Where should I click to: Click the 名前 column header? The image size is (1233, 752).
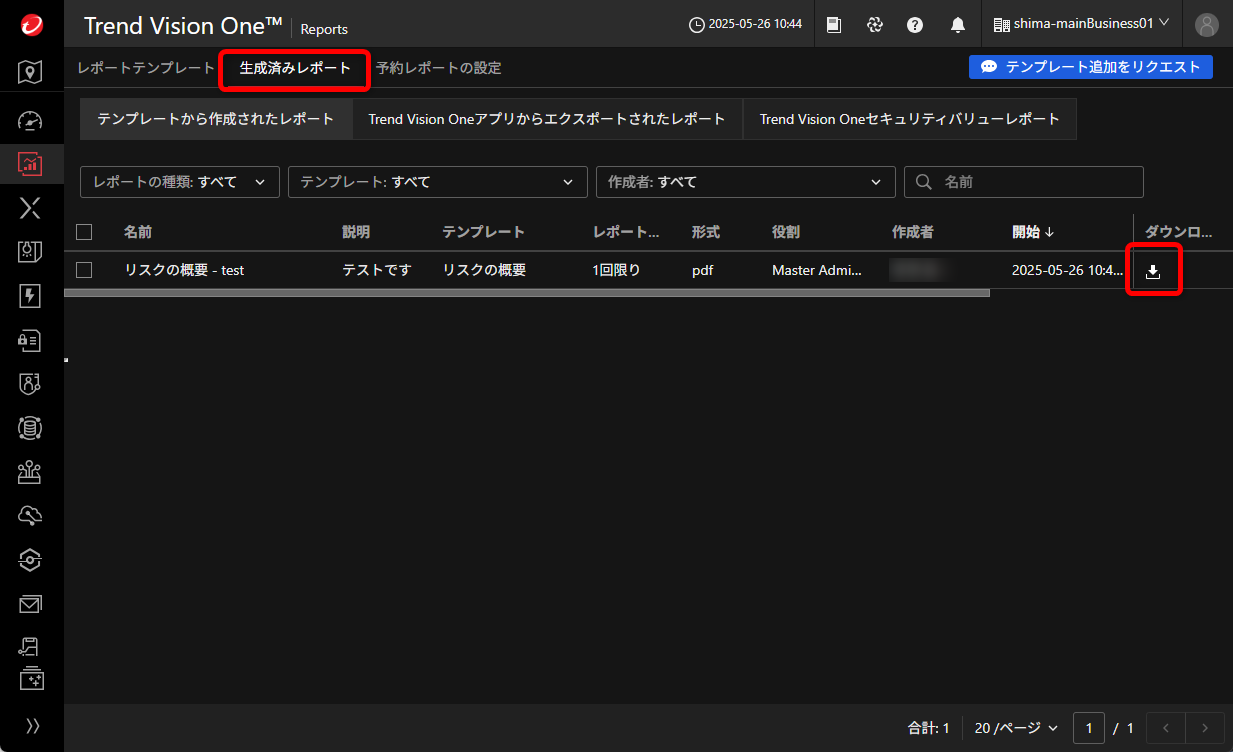(x=138, y=232)
